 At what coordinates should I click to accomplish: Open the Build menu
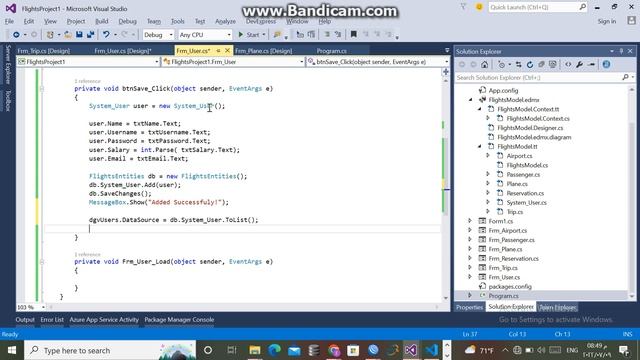pos(102,21)
